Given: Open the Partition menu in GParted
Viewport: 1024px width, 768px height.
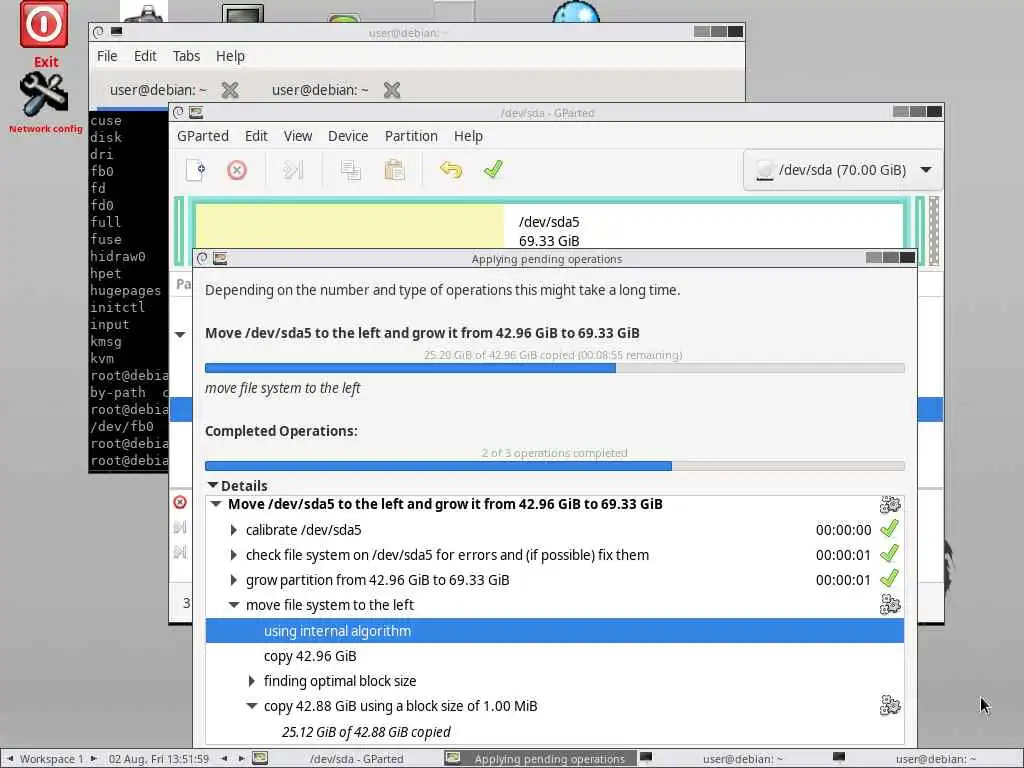Looking at the screenshot, I should (411, 136).
